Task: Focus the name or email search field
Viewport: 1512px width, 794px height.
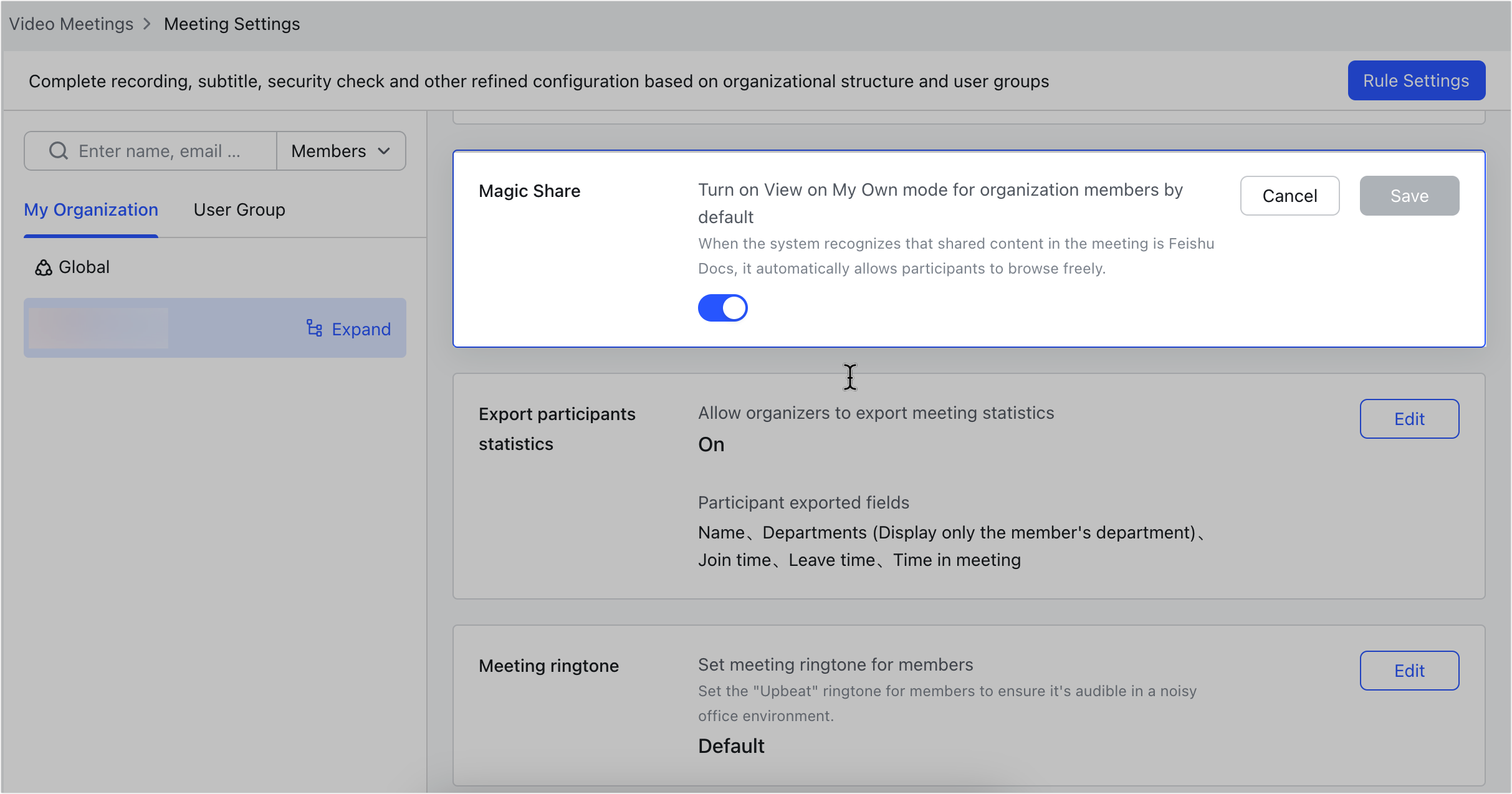Action: click(151, 151)
